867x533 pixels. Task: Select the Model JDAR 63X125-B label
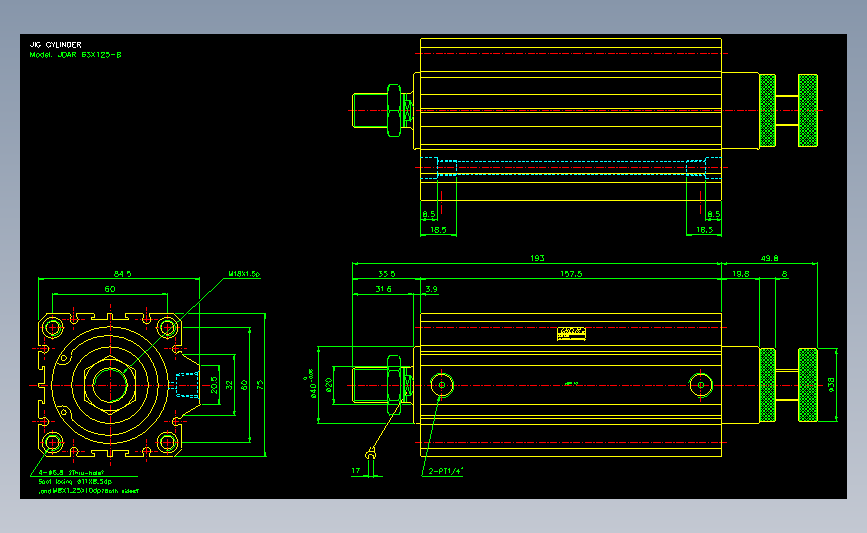coord(75,55)
